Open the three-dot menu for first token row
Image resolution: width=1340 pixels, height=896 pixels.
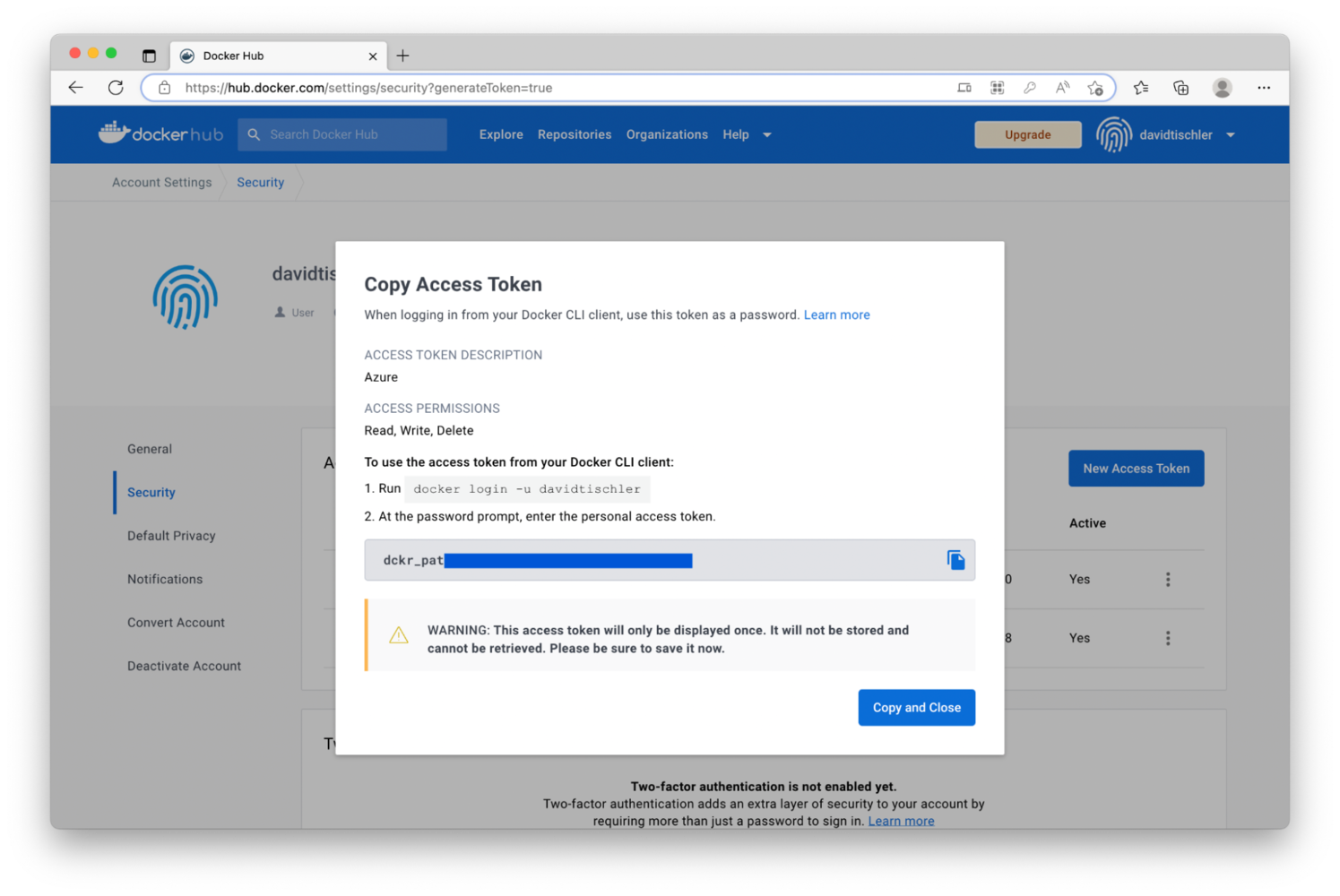point(1167,580)
